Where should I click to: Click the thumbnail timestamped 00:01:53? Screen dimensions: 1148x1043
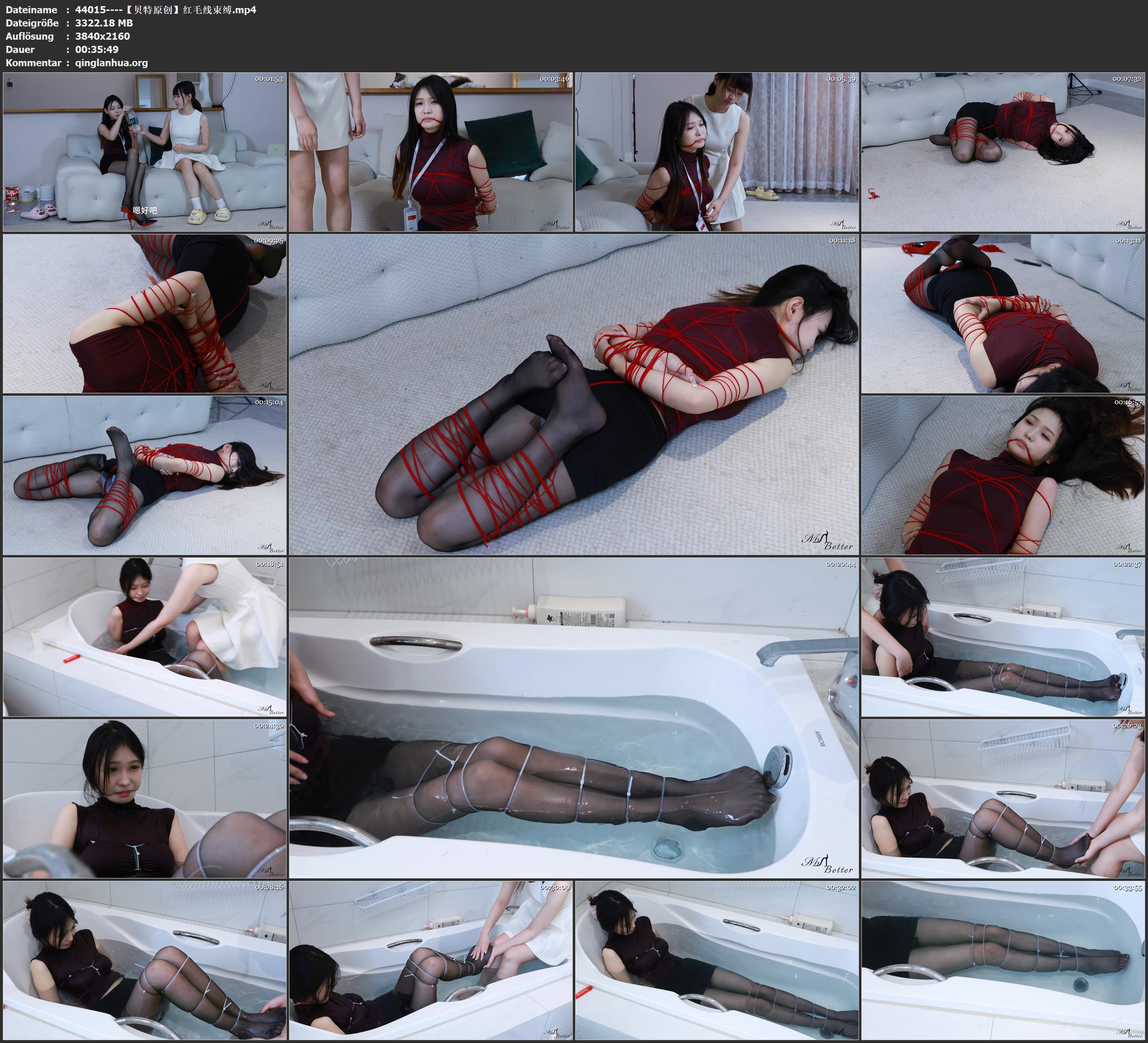tap(145, 152)
